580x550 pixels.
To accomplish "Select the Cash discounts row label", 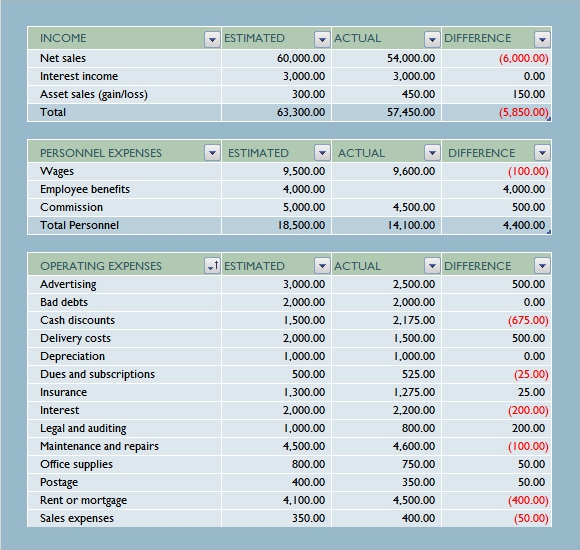I will pyautogui.click(x=124, y=320).
